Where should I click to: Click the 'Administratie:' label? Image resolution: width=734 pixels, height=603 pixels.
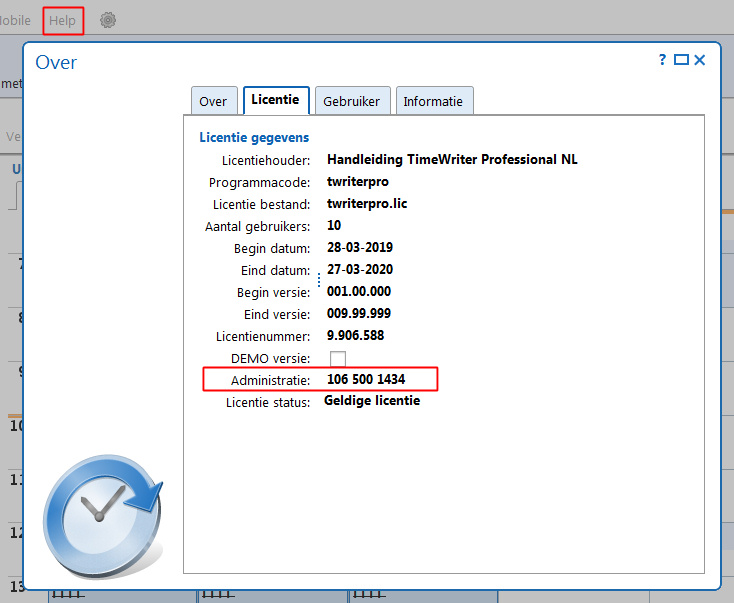[x=271, y=381]
